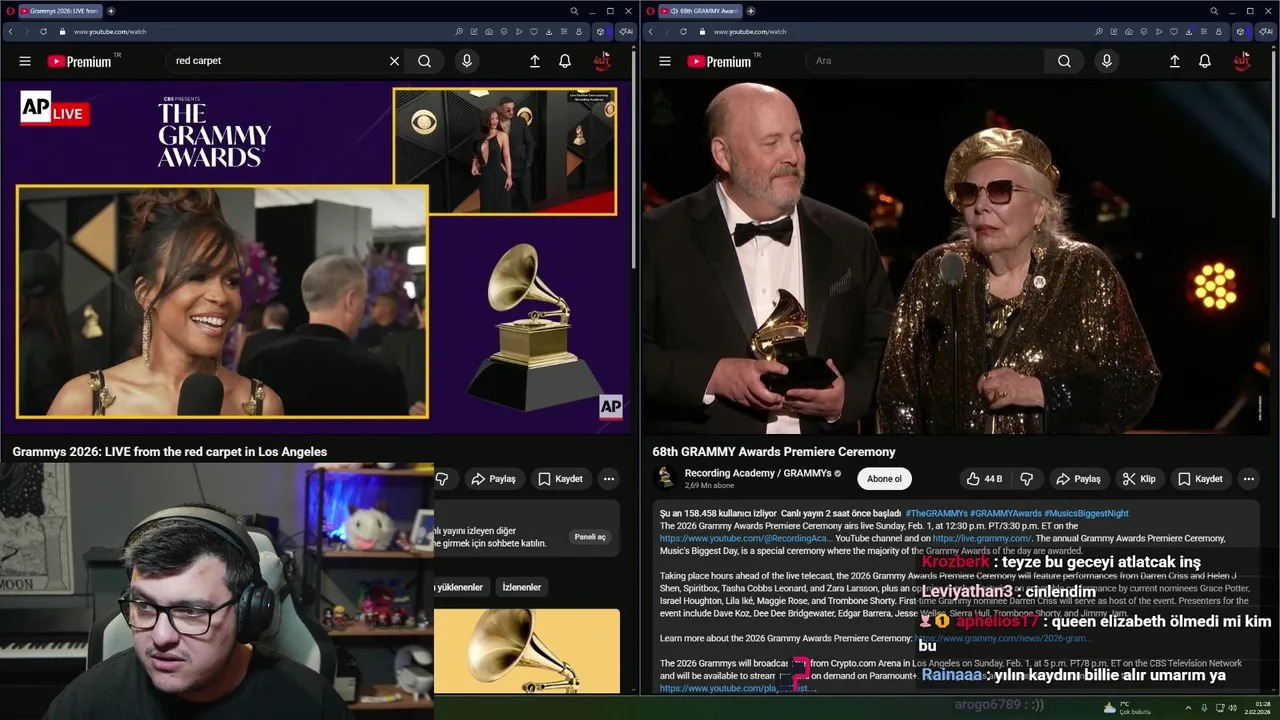Click search magnifier button in right YouTube
The width and height of the screenshot is (1280, 720).
click(x=1064, y=61)
